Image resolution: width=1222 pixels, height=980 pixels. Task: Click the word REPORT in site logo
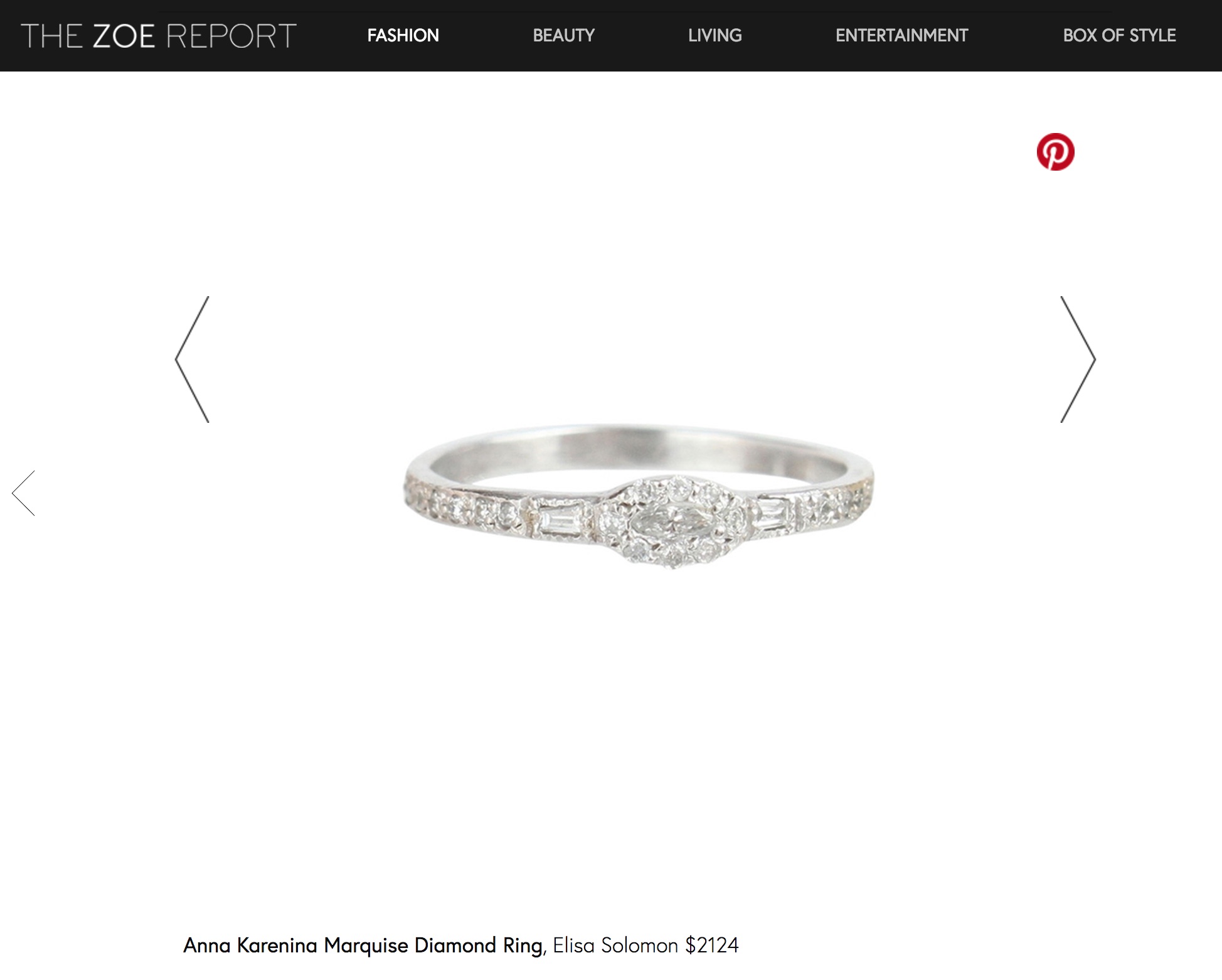point(231,36)
